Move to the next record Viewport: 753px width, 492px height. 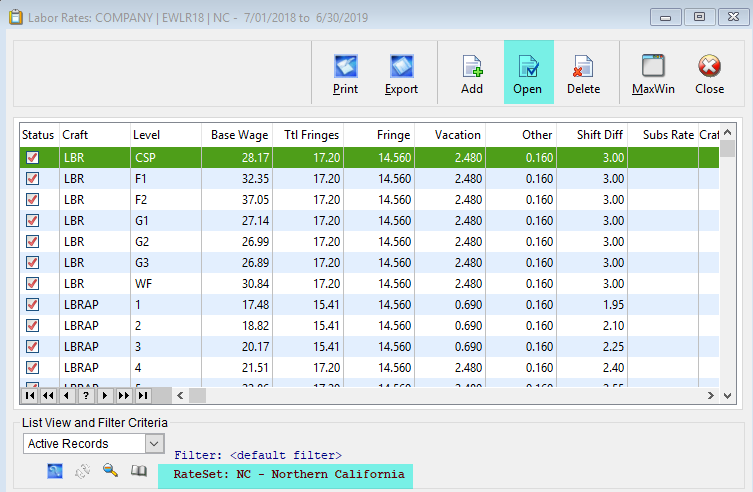tap(105, 396)
